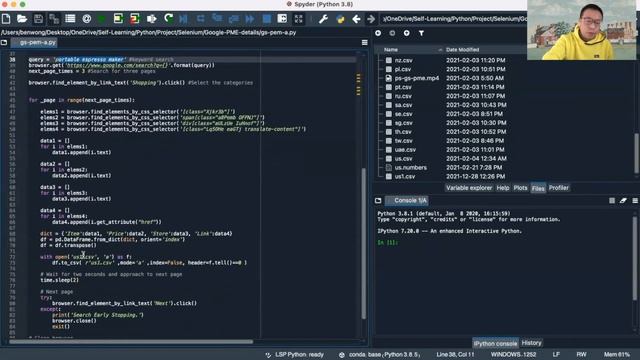Click the editor horizontal scrollbar

pos(131,342)
